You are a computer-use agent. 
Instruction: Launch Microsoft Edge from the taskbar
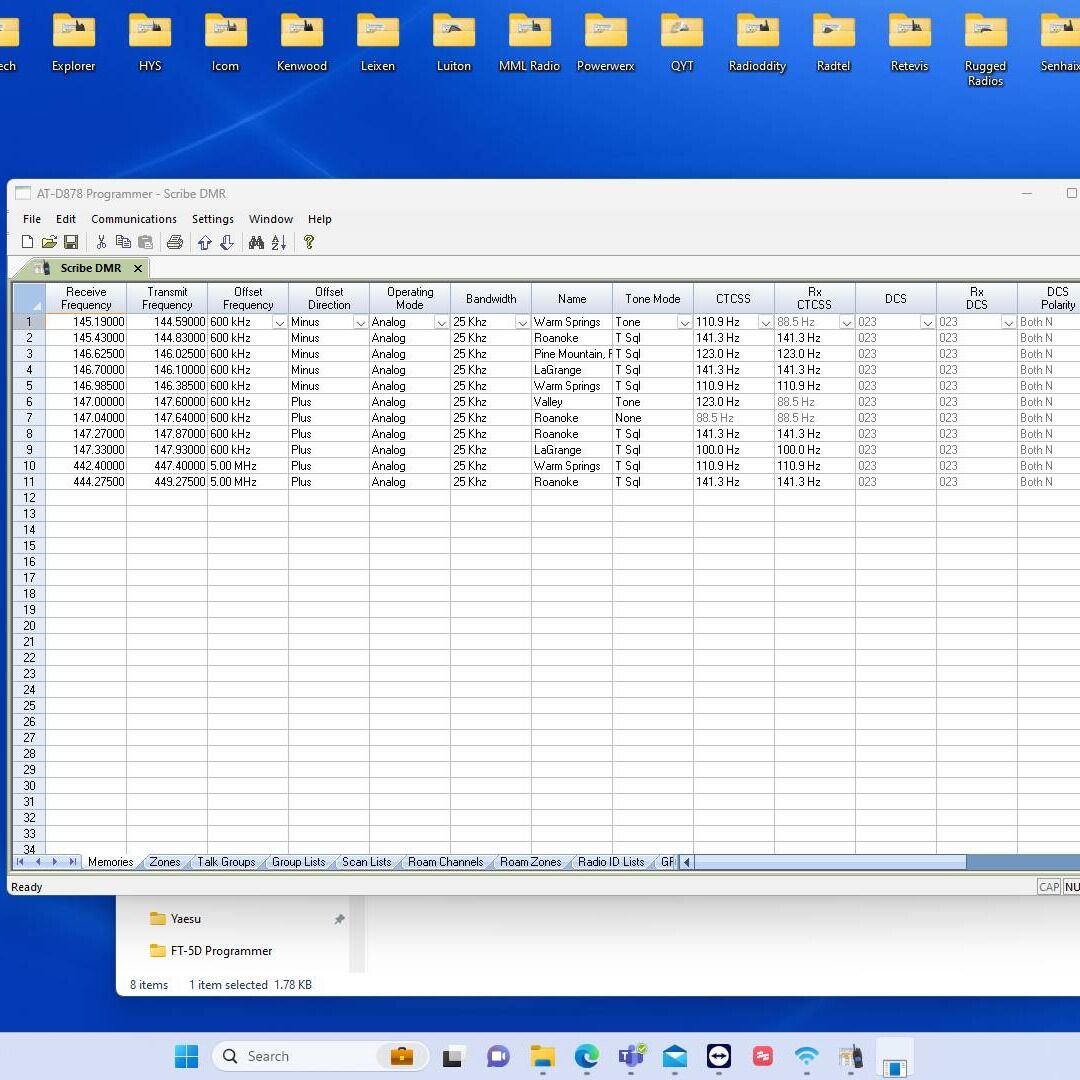click(587, 1056)
